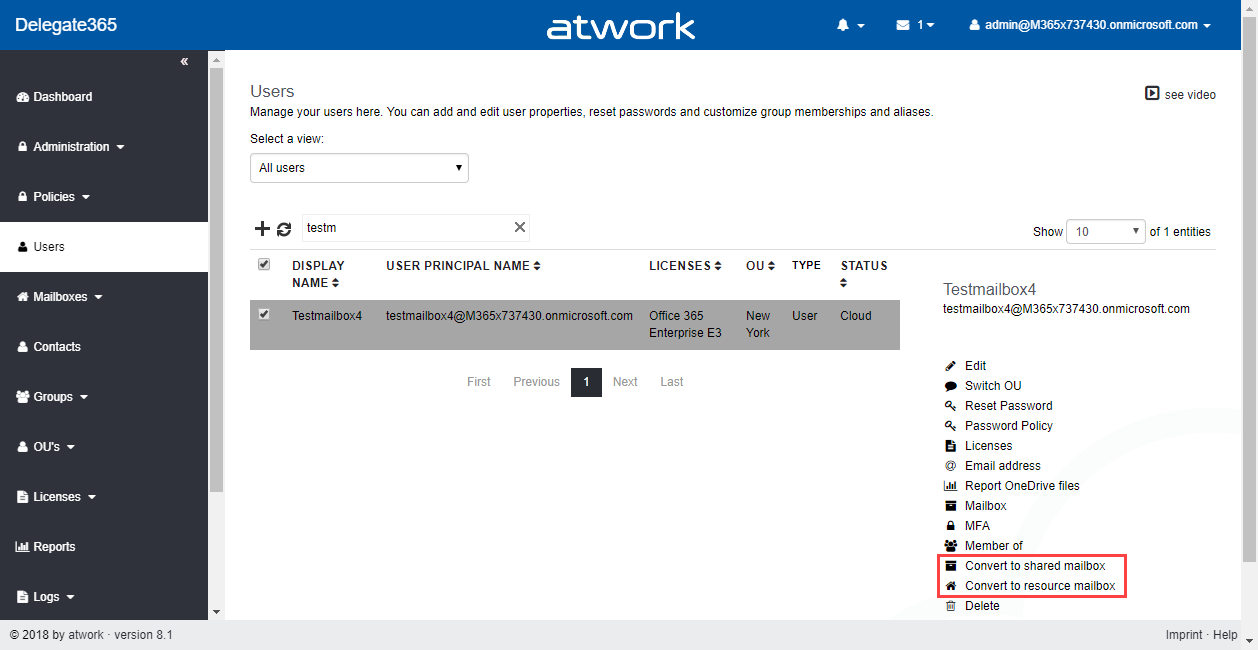Click the Licenses document icon in actions
The height and width of the screenshot is (650, 1258).
click(951, 446)
